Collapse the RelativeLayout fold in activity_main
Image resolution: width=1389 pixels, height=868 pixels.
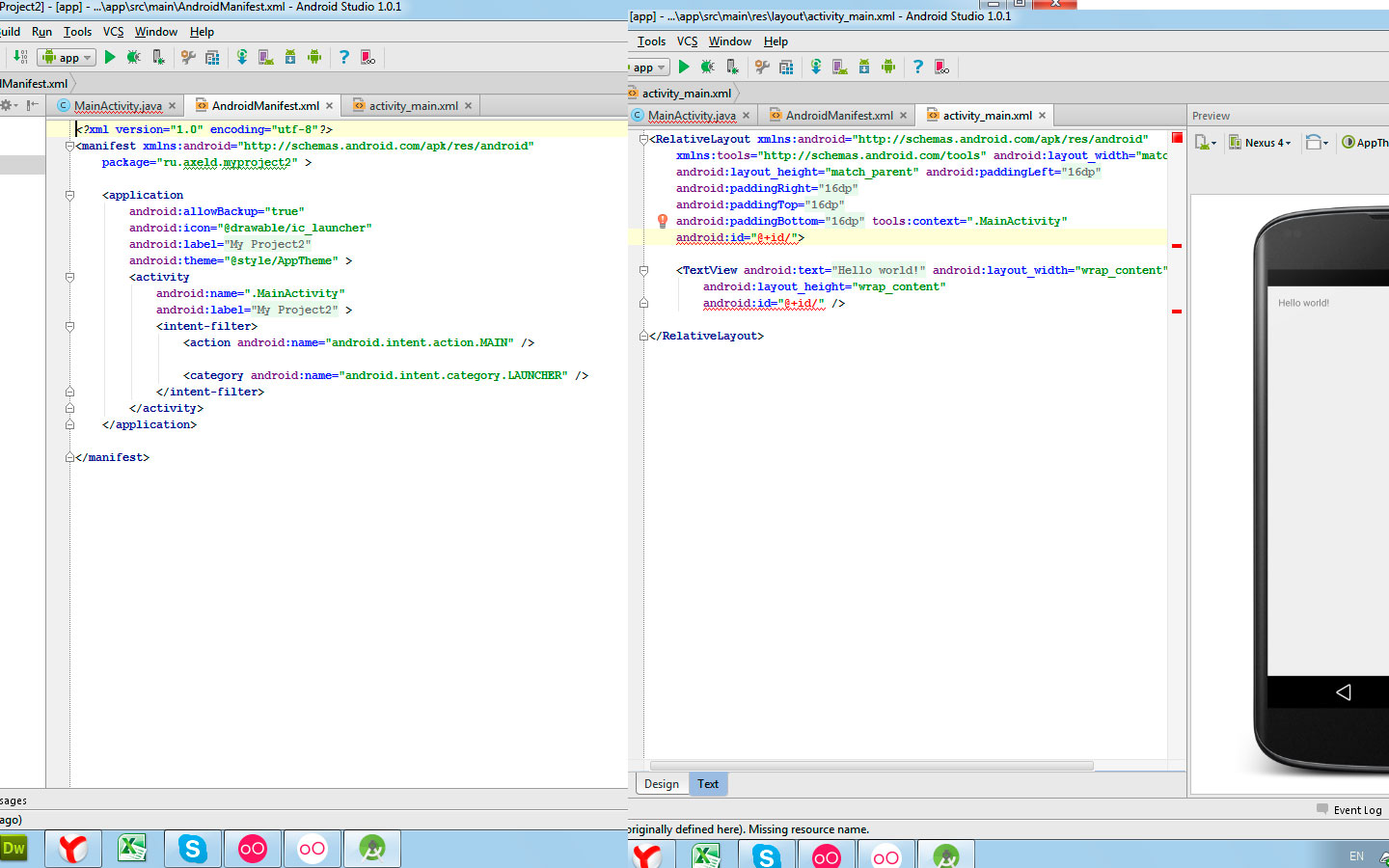pos(643,139)
